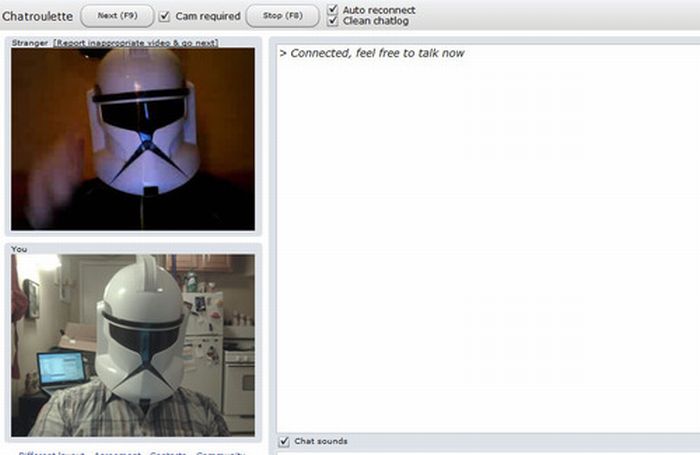Toggle the Chat sounds checkbox
This screenshot has height=455, width=700.
point(284,441)
